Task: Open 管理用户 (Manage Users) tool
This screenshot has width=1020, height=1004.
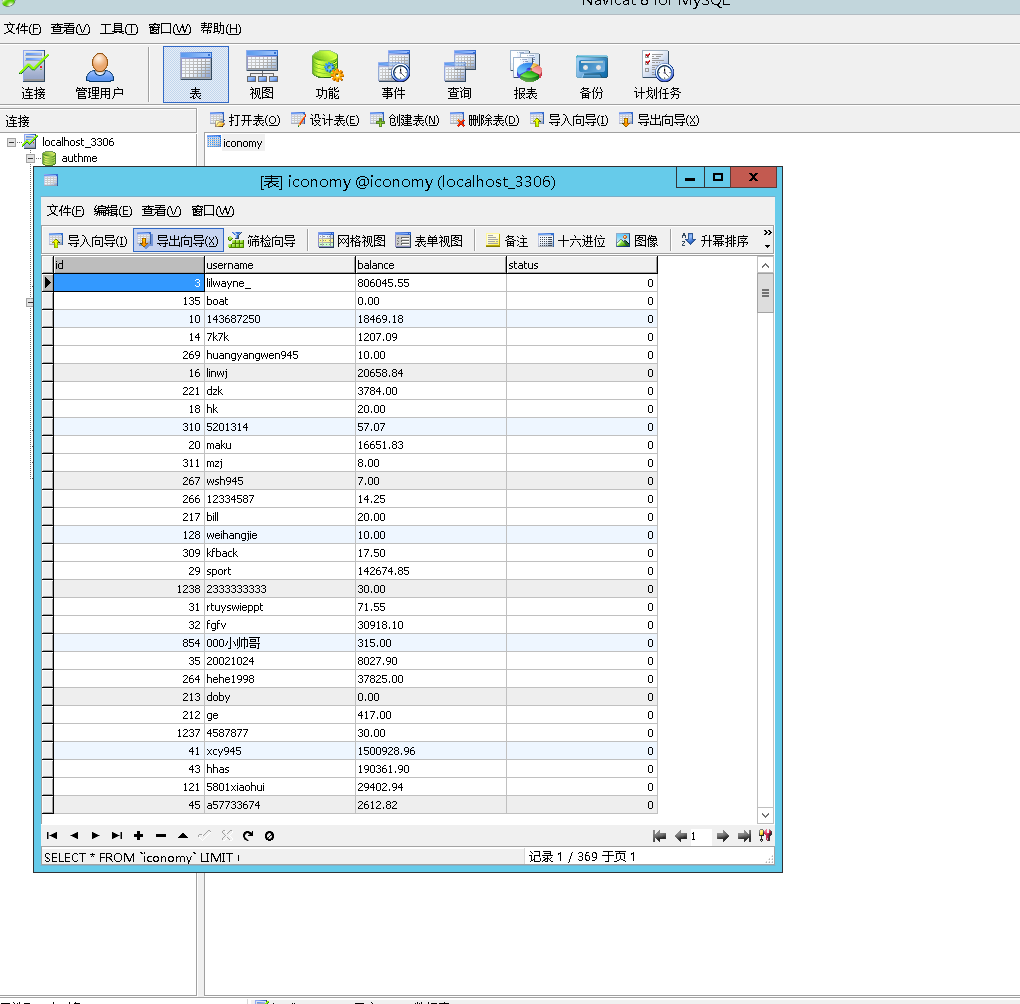Action: [100, 75]
